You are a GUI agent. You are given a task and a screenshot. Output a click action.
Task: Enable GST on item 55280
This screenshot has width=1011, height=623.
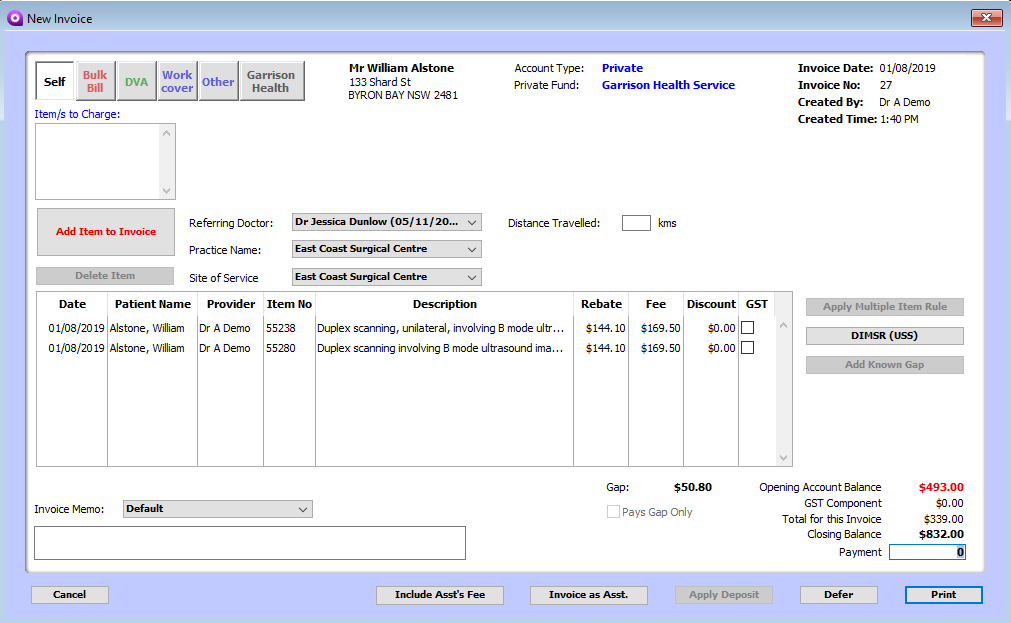747,349
